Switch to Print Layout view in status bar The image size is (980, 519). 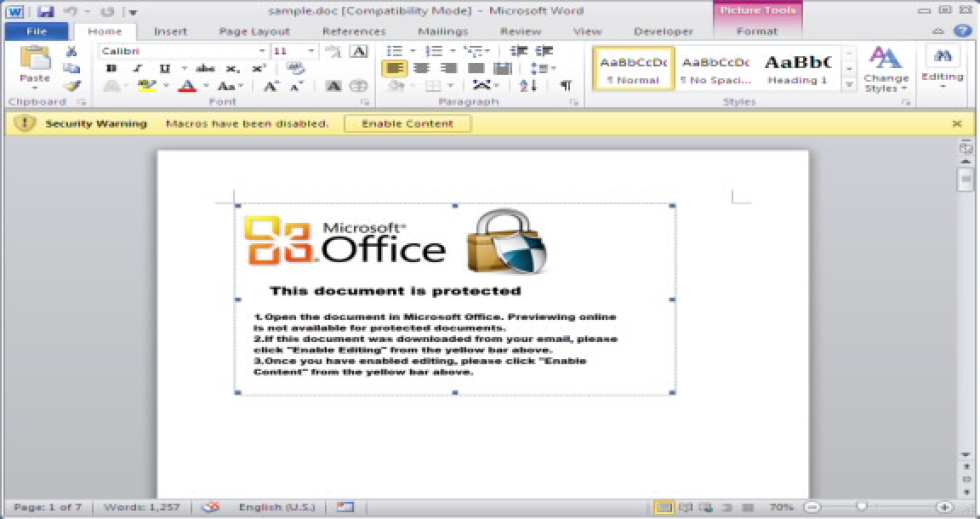664,507
